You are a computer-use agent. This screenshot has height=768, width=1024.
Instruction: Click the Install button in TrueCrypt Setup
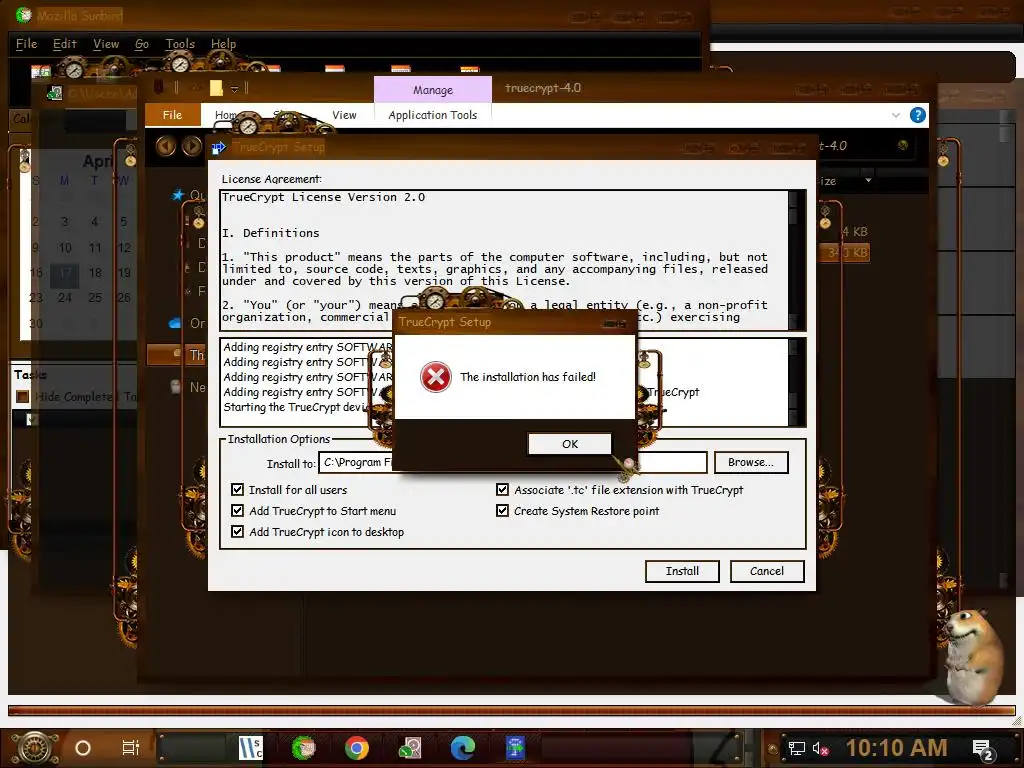[682, 571]
